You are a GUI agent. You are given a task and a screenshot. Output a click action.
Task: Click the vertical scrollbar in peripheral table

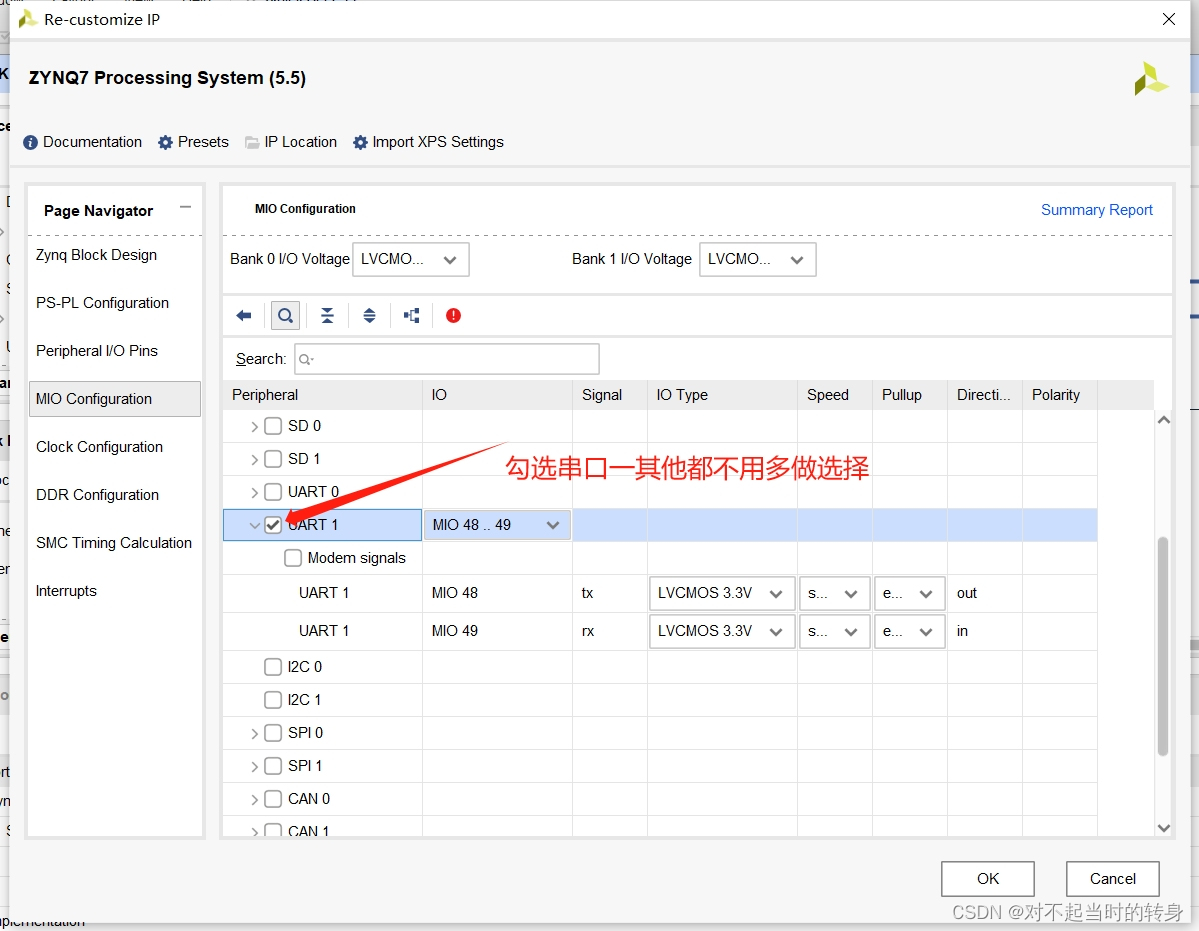point(1162,646)
